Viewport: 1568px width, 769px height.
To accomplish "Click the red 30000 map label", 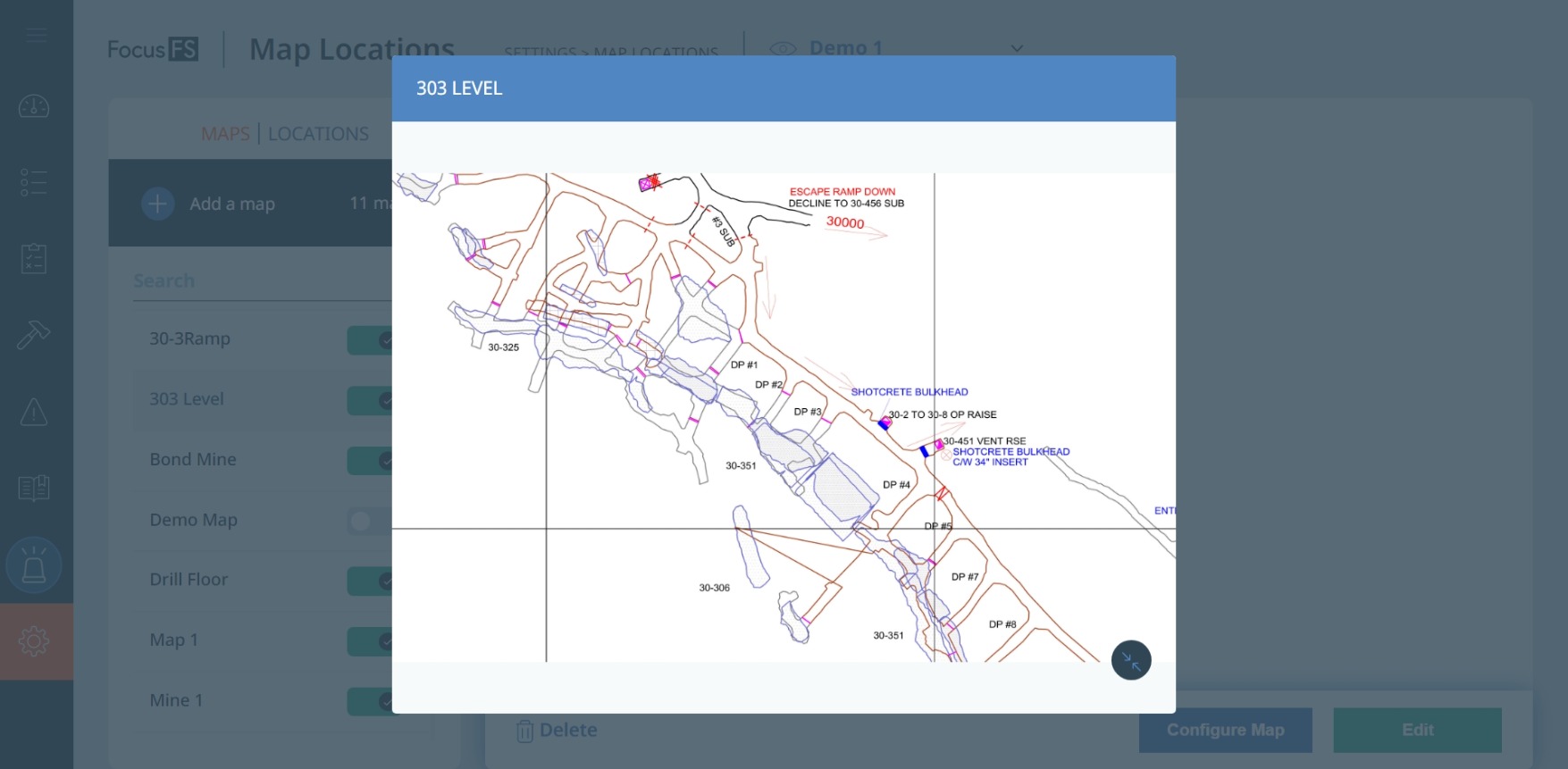I will [845, 222].
